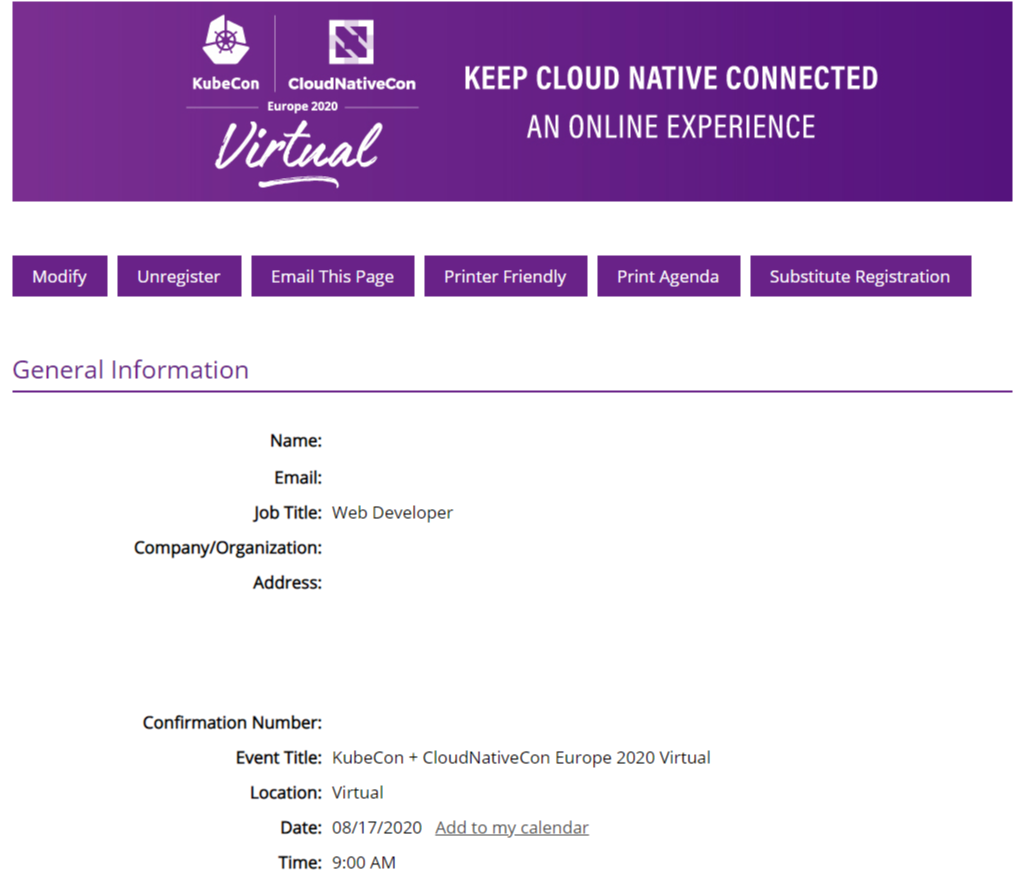The image size is (1016, 892).
Task: Click the Virtual script logo text
Action: click(299, 153)
